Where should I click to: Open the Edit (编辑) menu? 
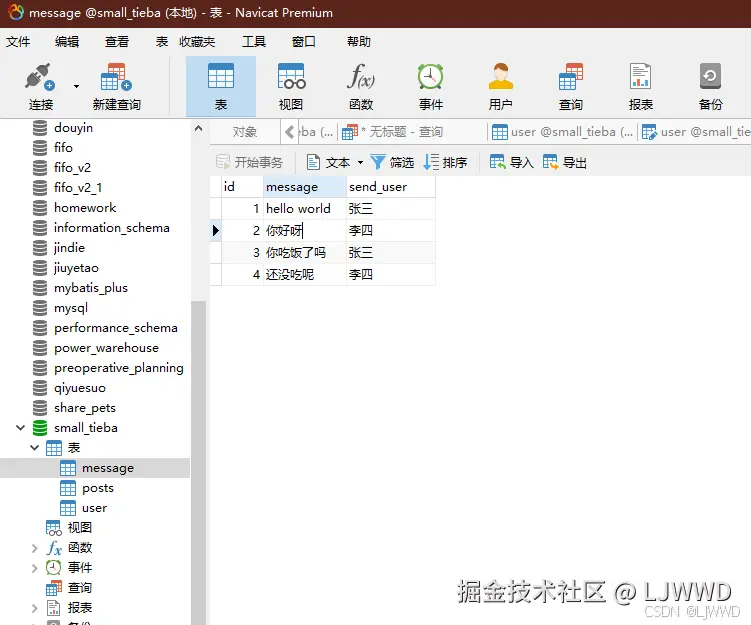[67, 42]
